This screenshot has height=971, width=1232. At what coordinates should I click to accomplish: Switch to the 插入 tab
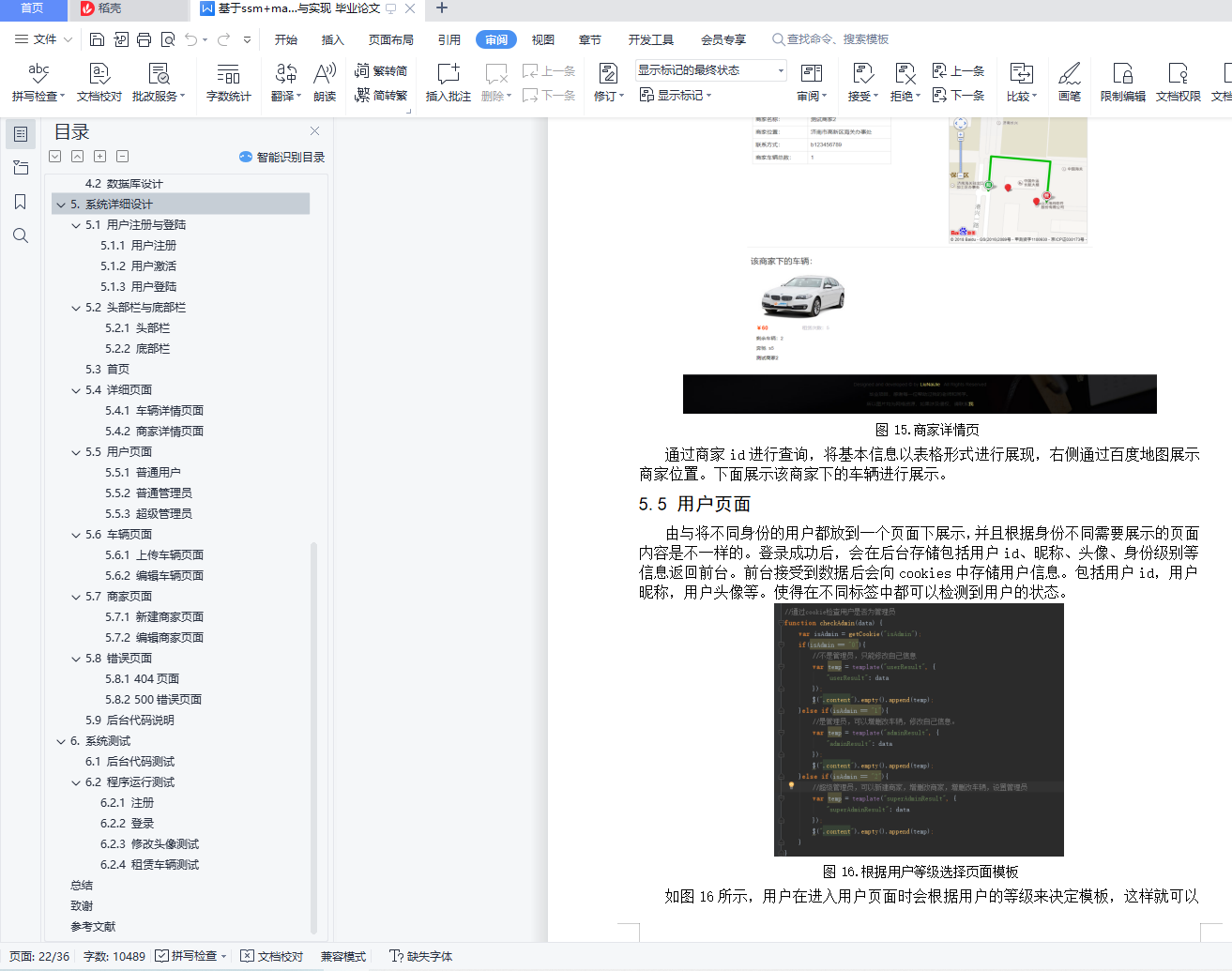coord(333,39)
